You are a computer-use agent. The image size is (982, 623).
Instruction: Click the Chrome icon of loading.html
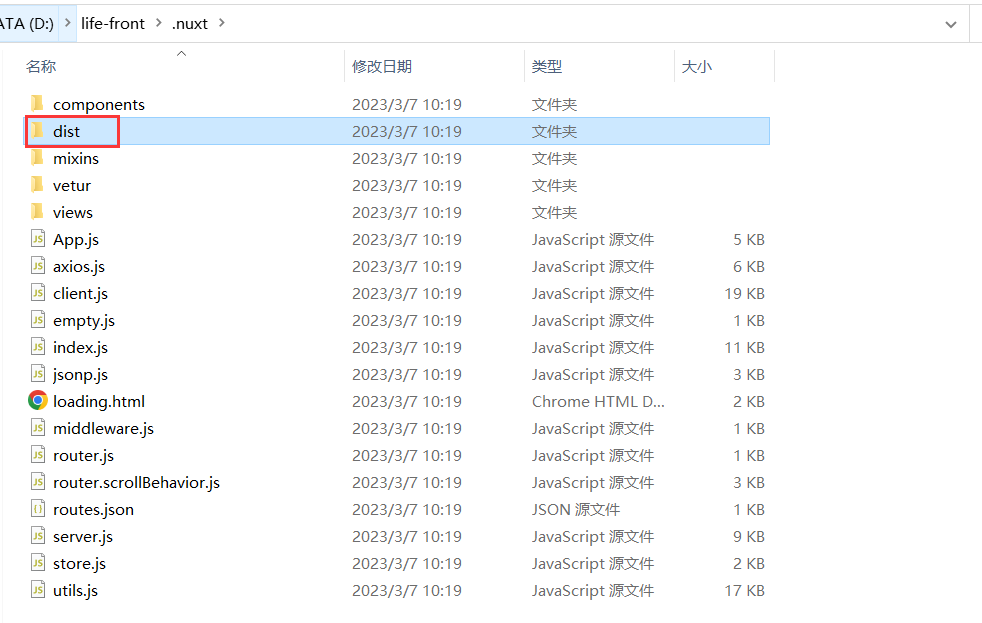(38, 400)
